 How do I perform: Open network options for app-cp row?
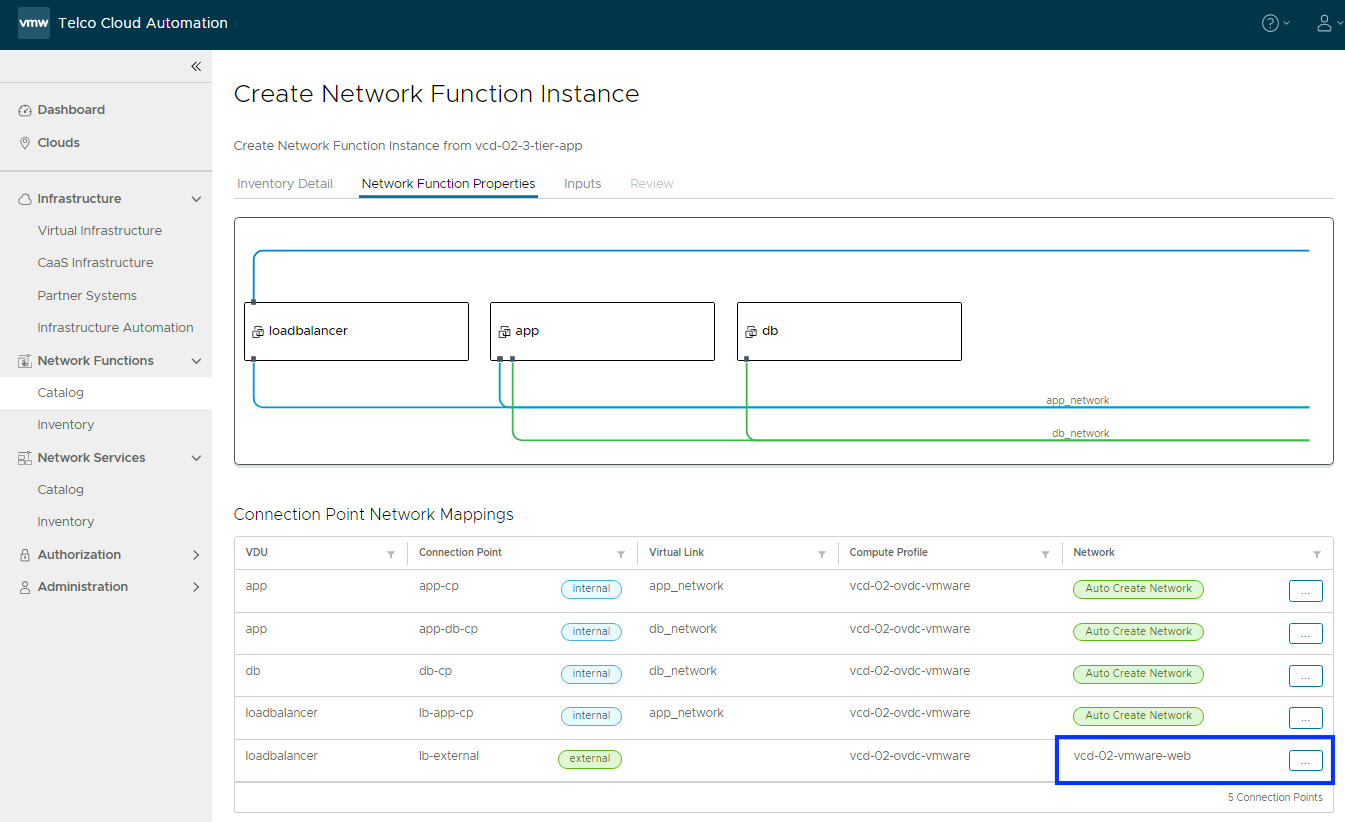click(x=1305, y=591)
